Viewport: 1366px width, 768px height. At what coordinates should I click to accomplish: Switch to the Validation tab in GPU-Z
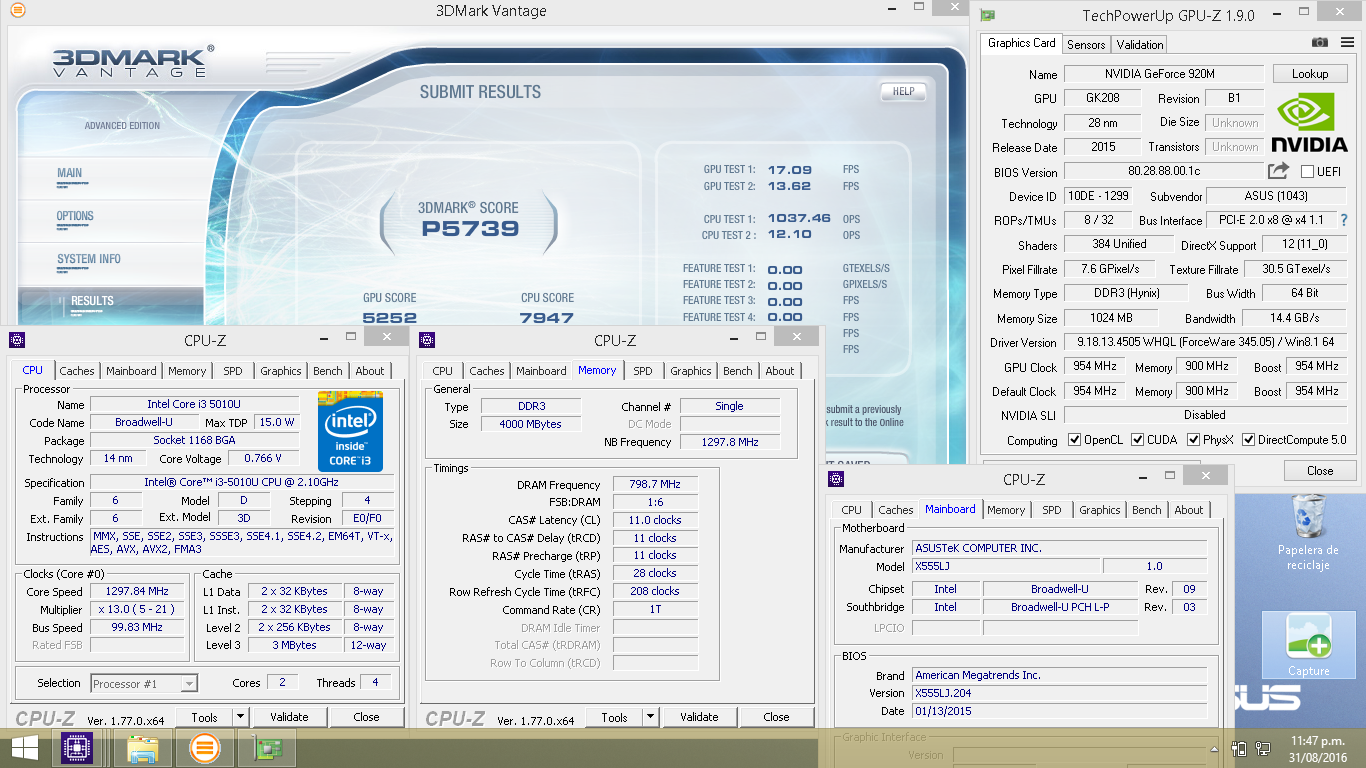tap(1140, 44)
